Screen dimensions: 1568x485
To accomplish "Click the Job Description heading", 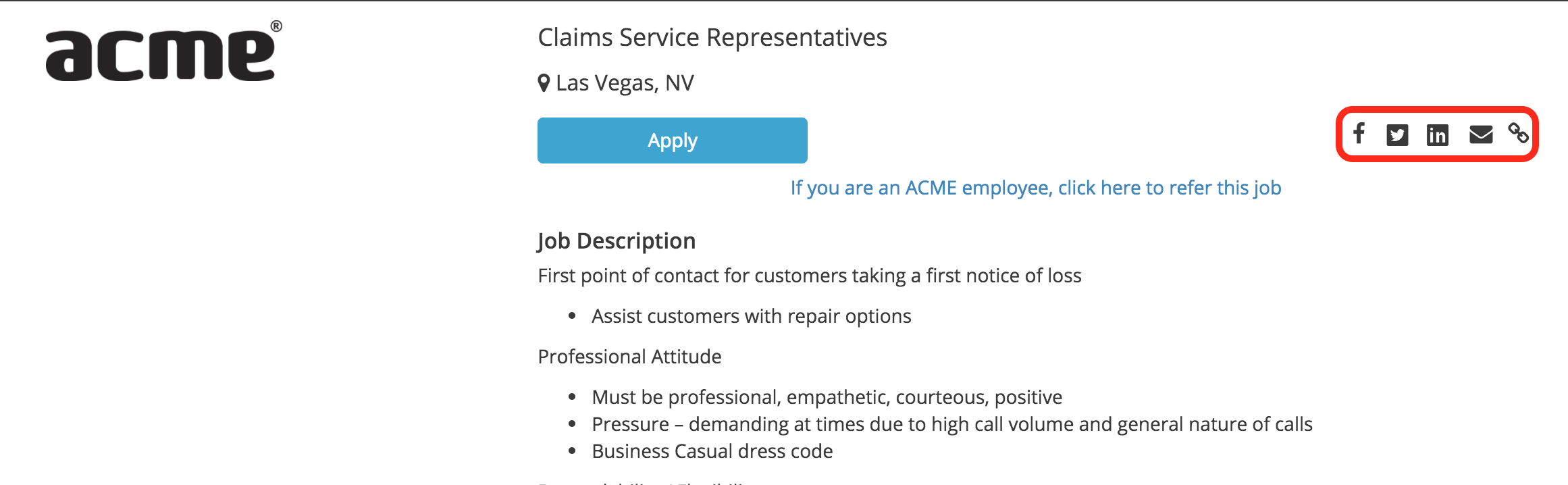I will [x=617, y=241].
